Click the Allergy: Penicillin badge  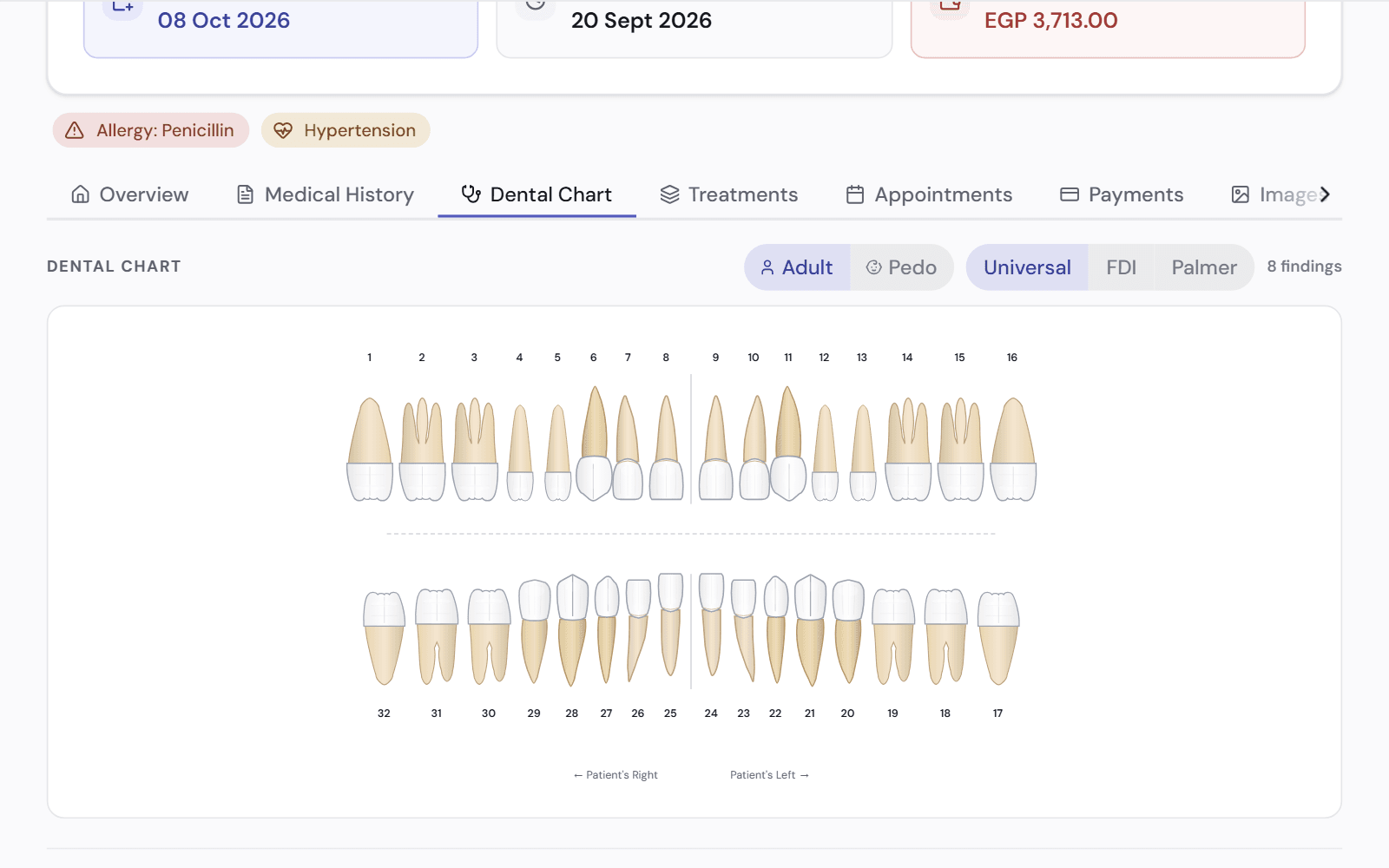(151, 130)
